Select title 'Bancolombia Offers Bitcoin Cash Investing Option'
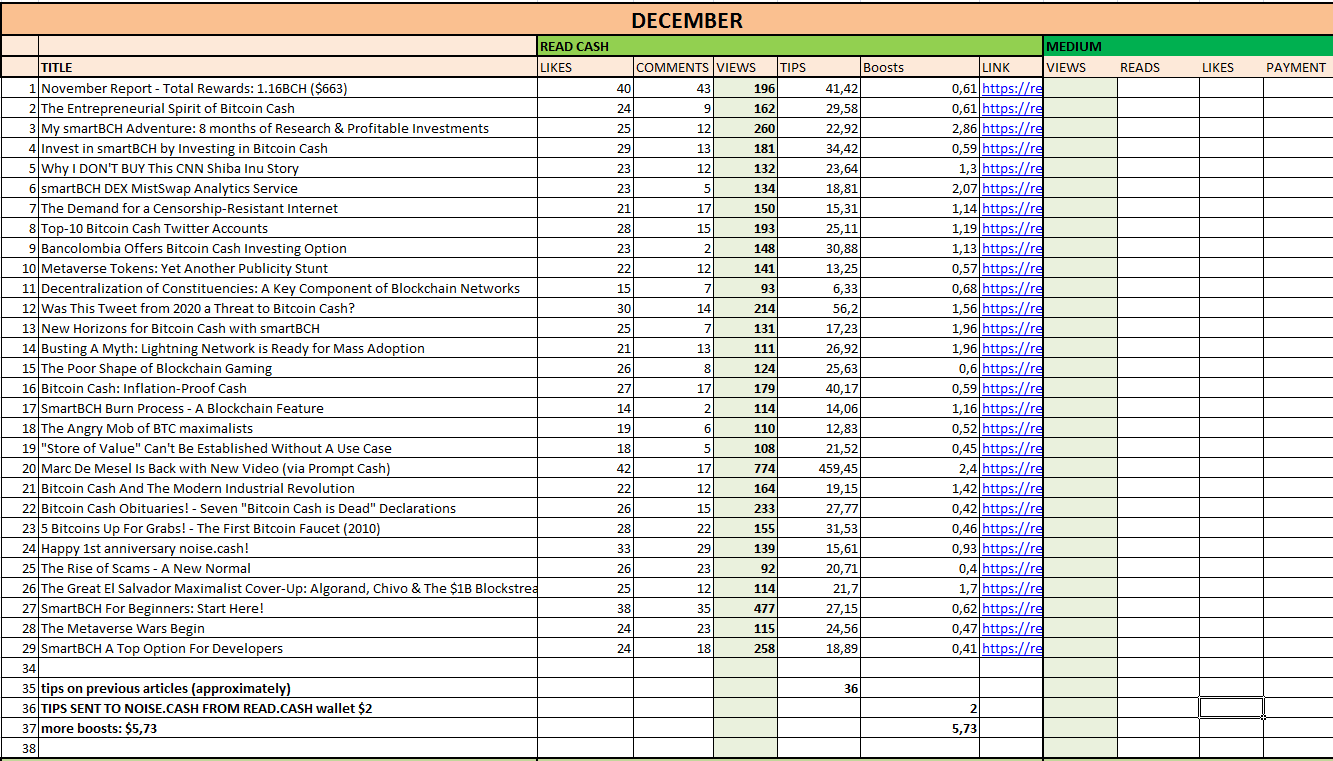 pos(288,248)
